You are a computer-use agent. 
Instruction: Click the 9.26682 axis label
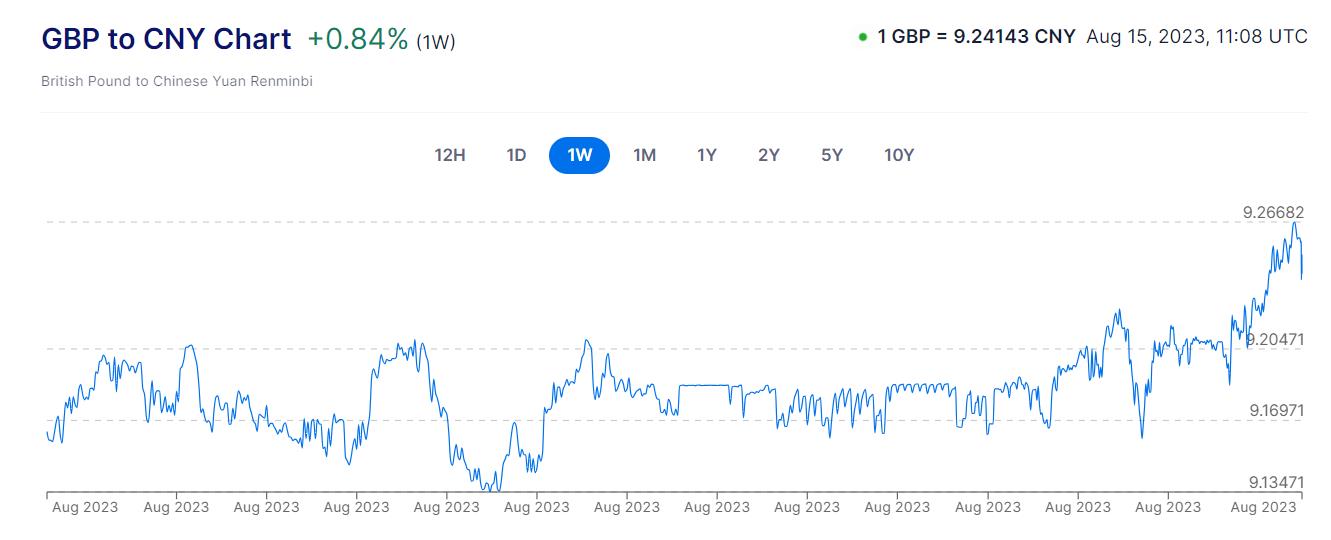point(1273,212)
